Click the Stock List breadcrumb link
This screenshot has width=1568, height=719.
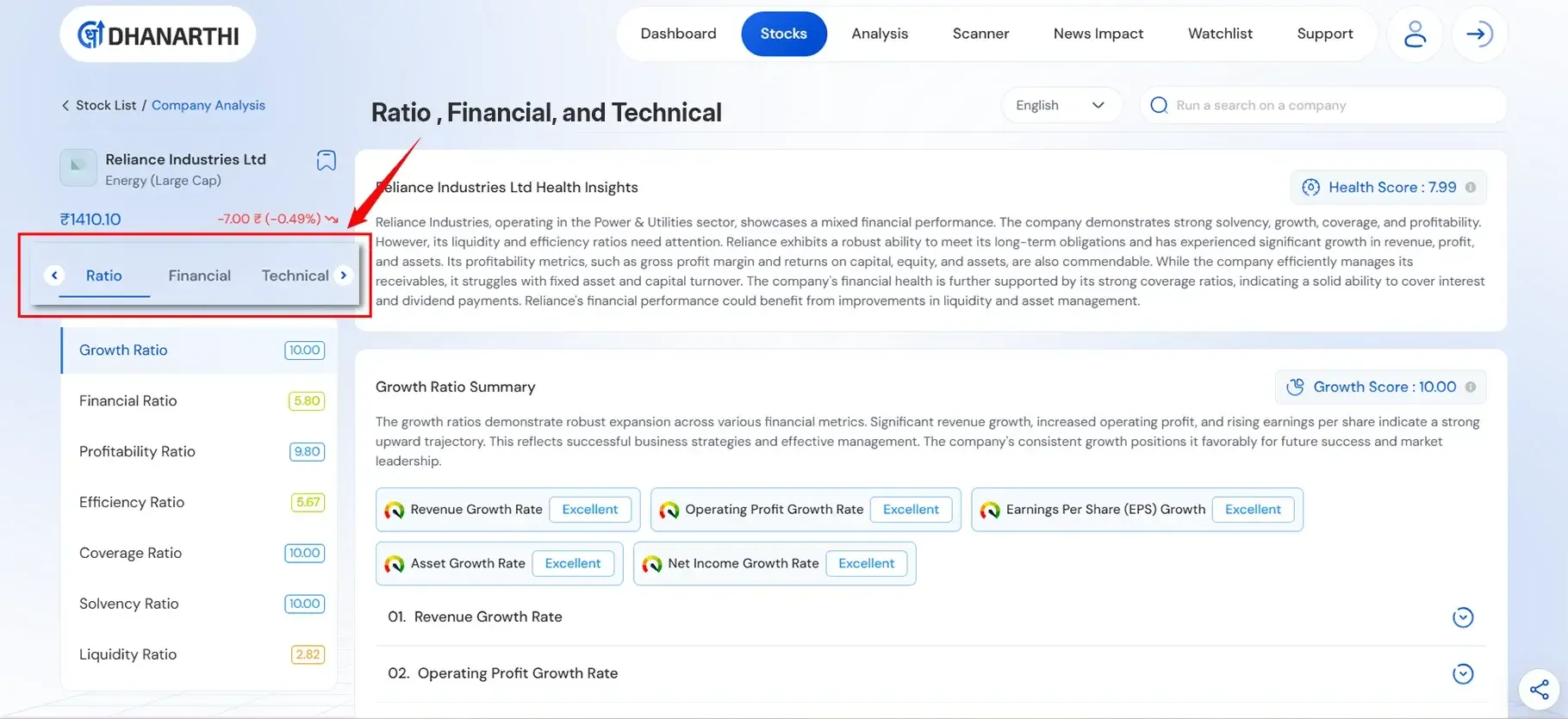[x=106, y=105]
